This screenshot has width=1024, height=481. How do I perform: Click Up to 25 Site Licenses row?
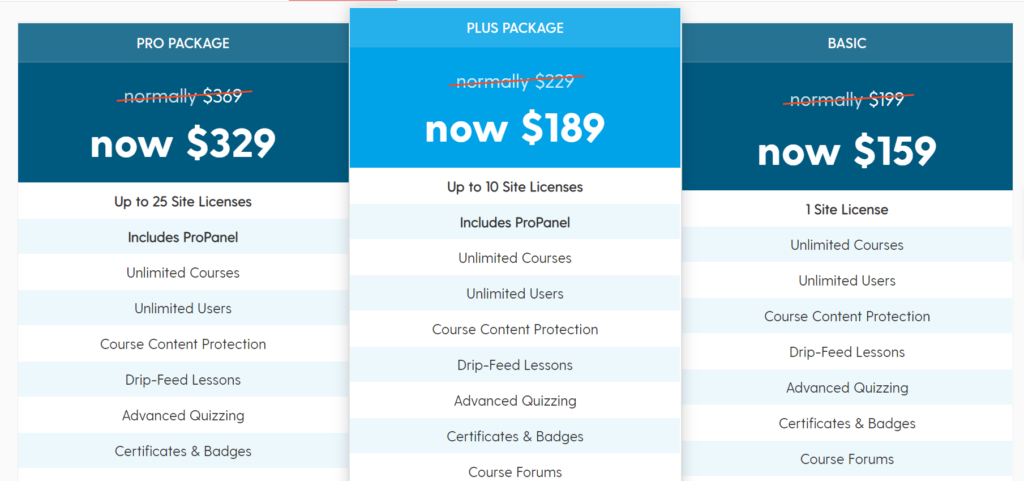pyautogui.click(x=183, y=202)
